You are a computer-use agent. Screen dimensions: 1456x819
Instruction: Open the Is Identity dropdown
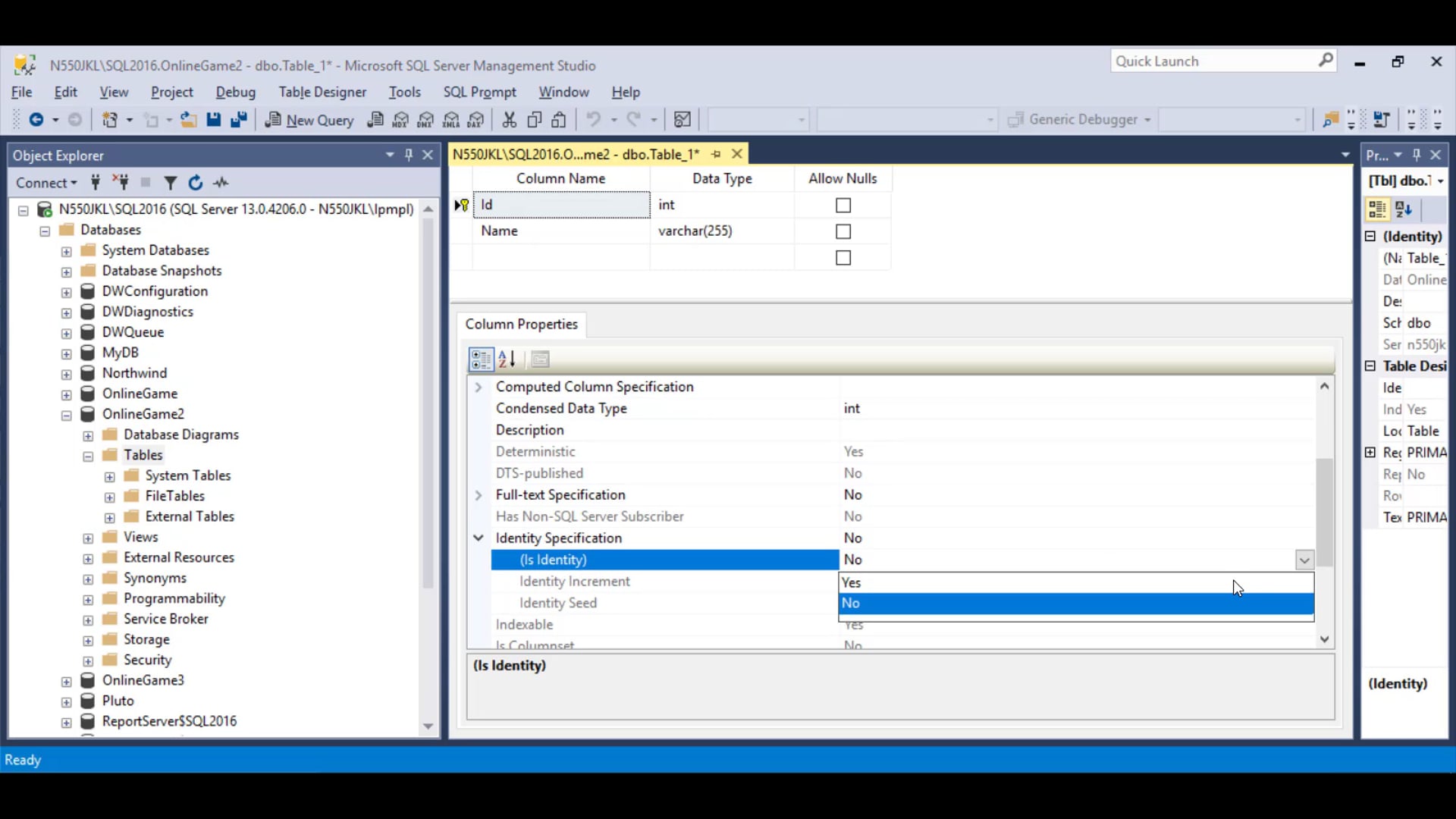(1304, 560)
